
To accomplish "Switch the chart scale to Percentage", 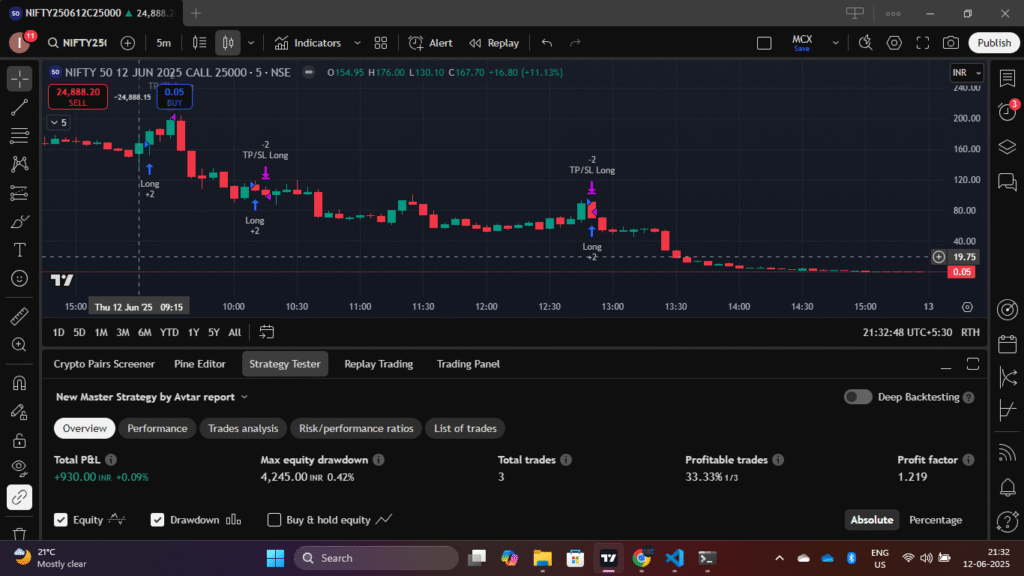I will click(935, 520).
